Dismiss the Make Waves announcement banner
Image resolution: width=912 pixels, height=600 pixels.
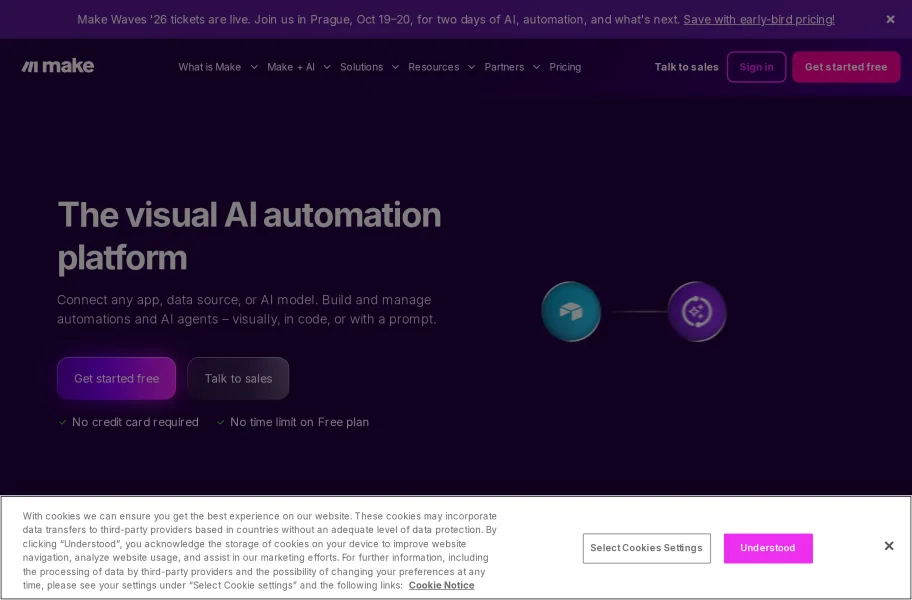click(890, 19)
